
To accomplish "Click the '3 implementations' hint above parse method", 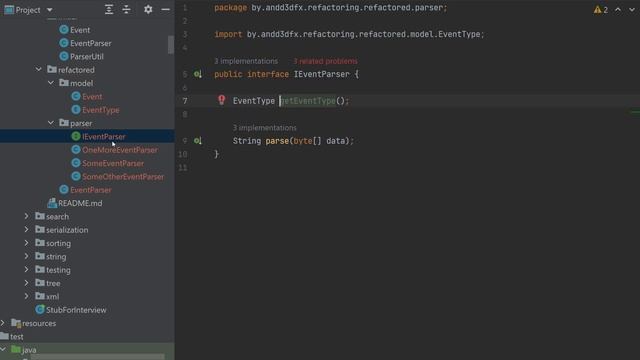I will coord(264,128).
